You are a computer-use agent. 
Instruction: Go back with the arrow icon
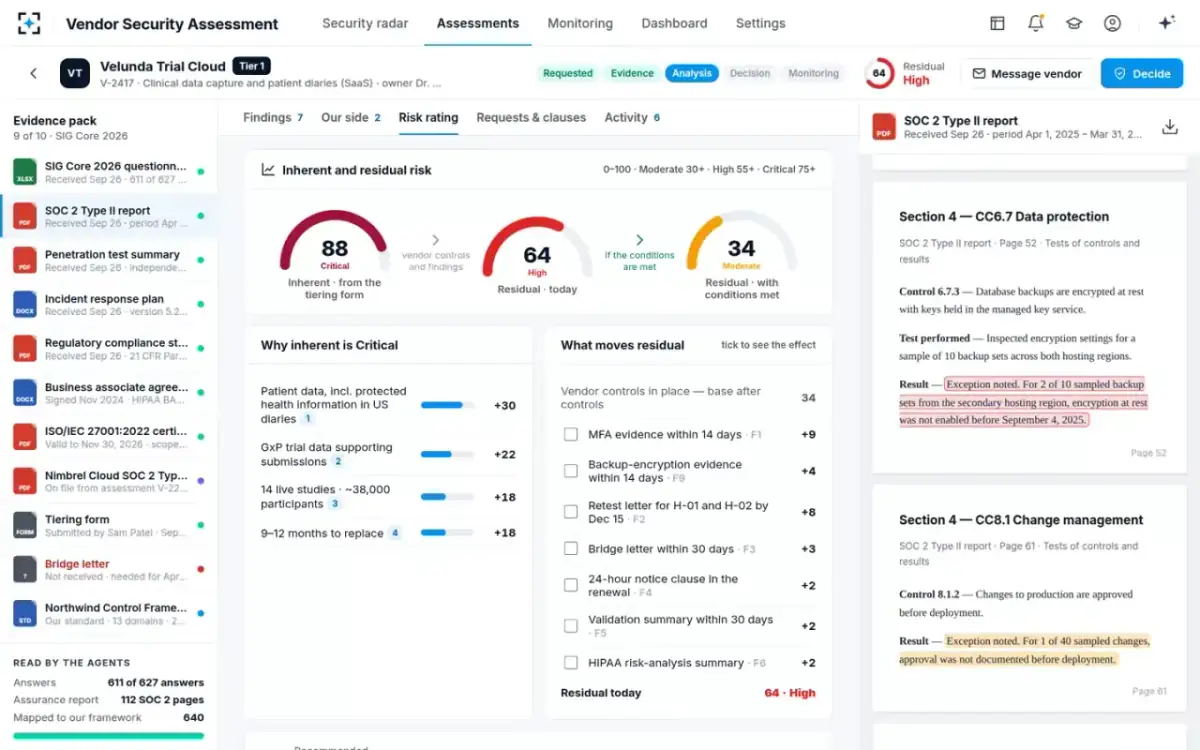point(33,73)
